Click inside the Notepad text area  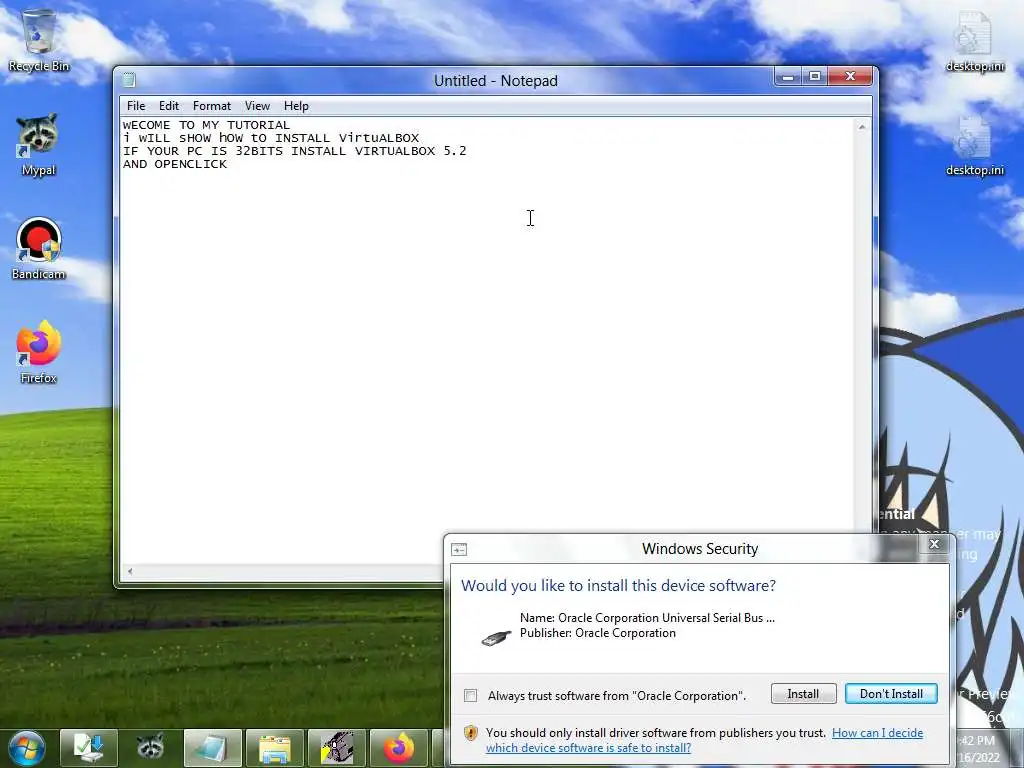488,340
